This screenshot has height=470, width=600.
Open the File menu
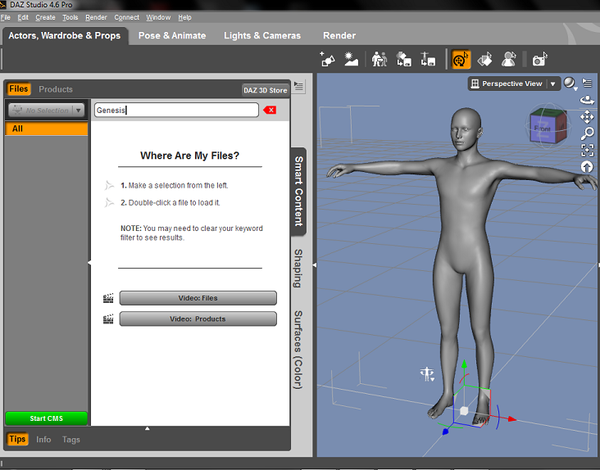tap(5, 18)
